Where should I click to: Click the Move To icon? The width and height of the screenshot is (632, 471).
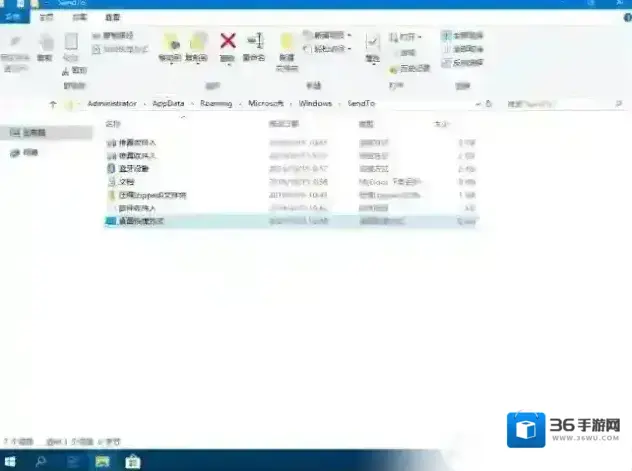tap(171, 43)
